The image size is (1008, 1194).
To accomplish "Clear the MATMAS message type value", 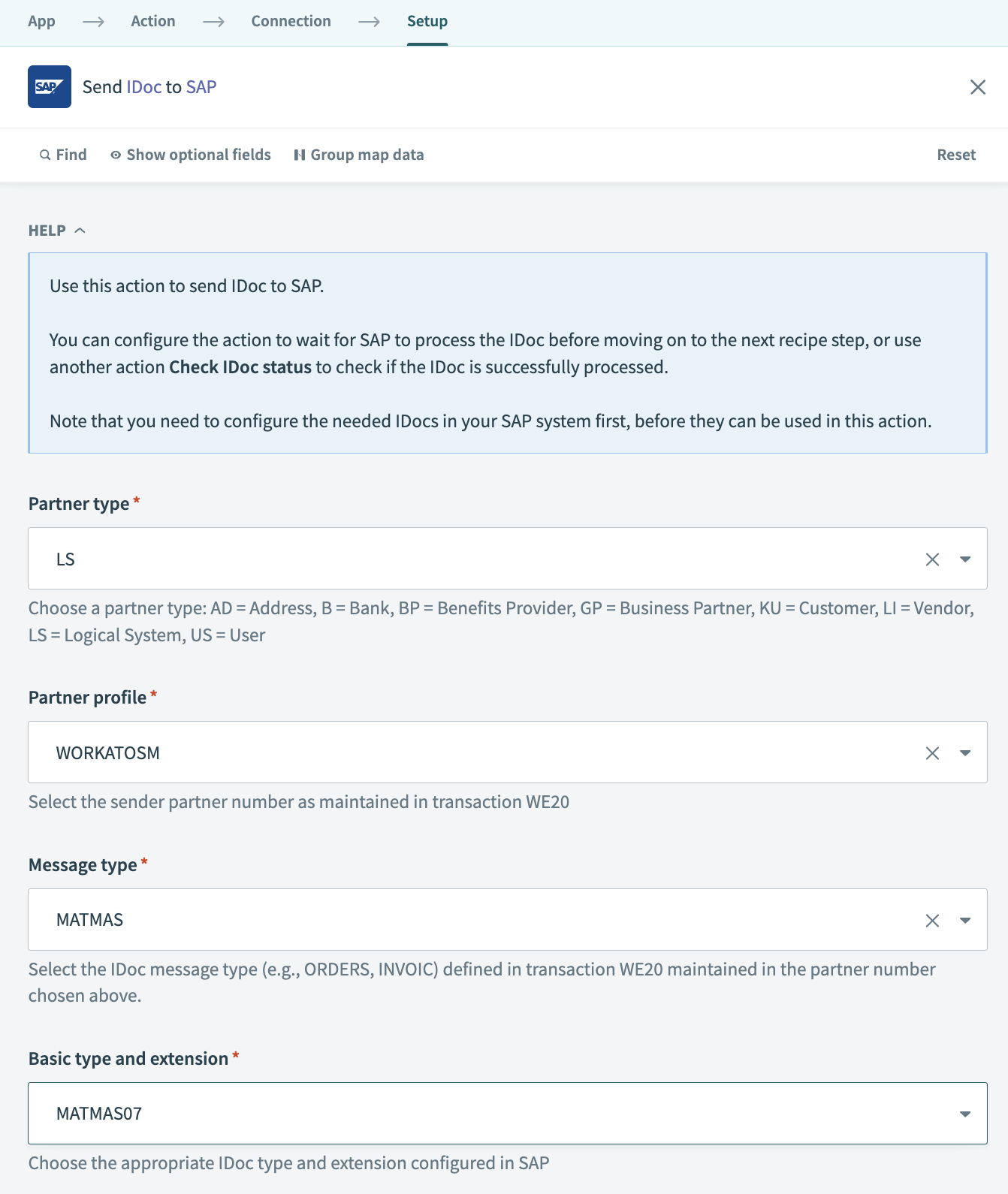I will 932,921.
